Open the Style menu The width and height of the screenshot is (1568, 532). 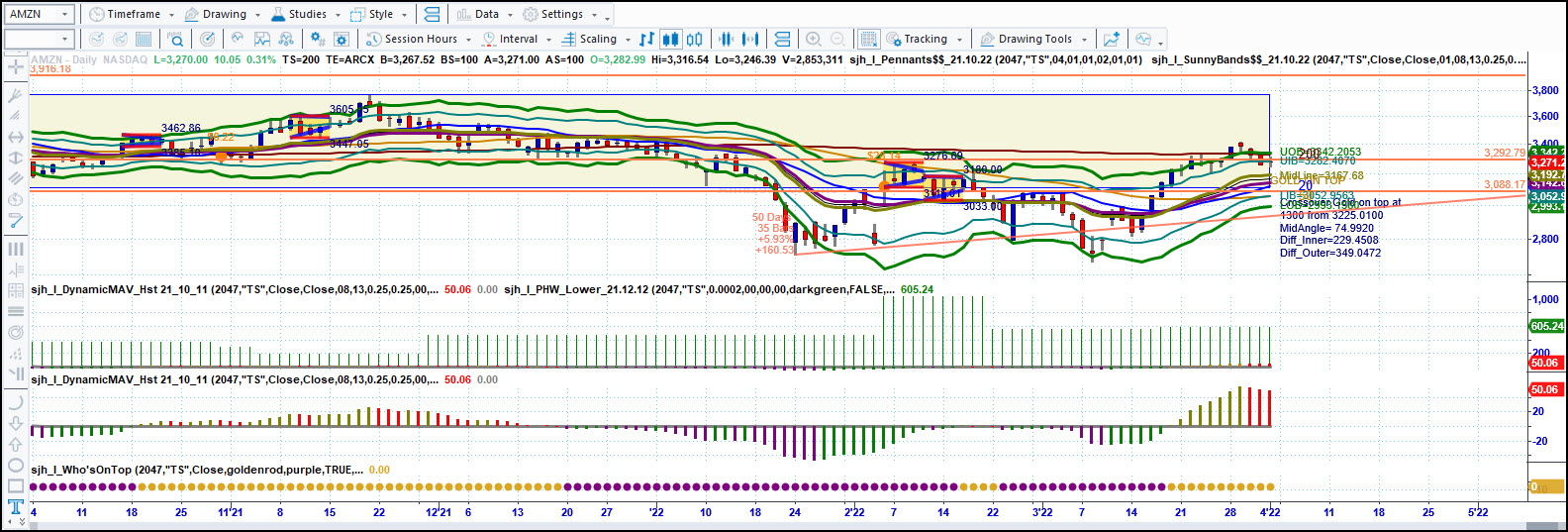pyautogui.click(x=379, y=14)
